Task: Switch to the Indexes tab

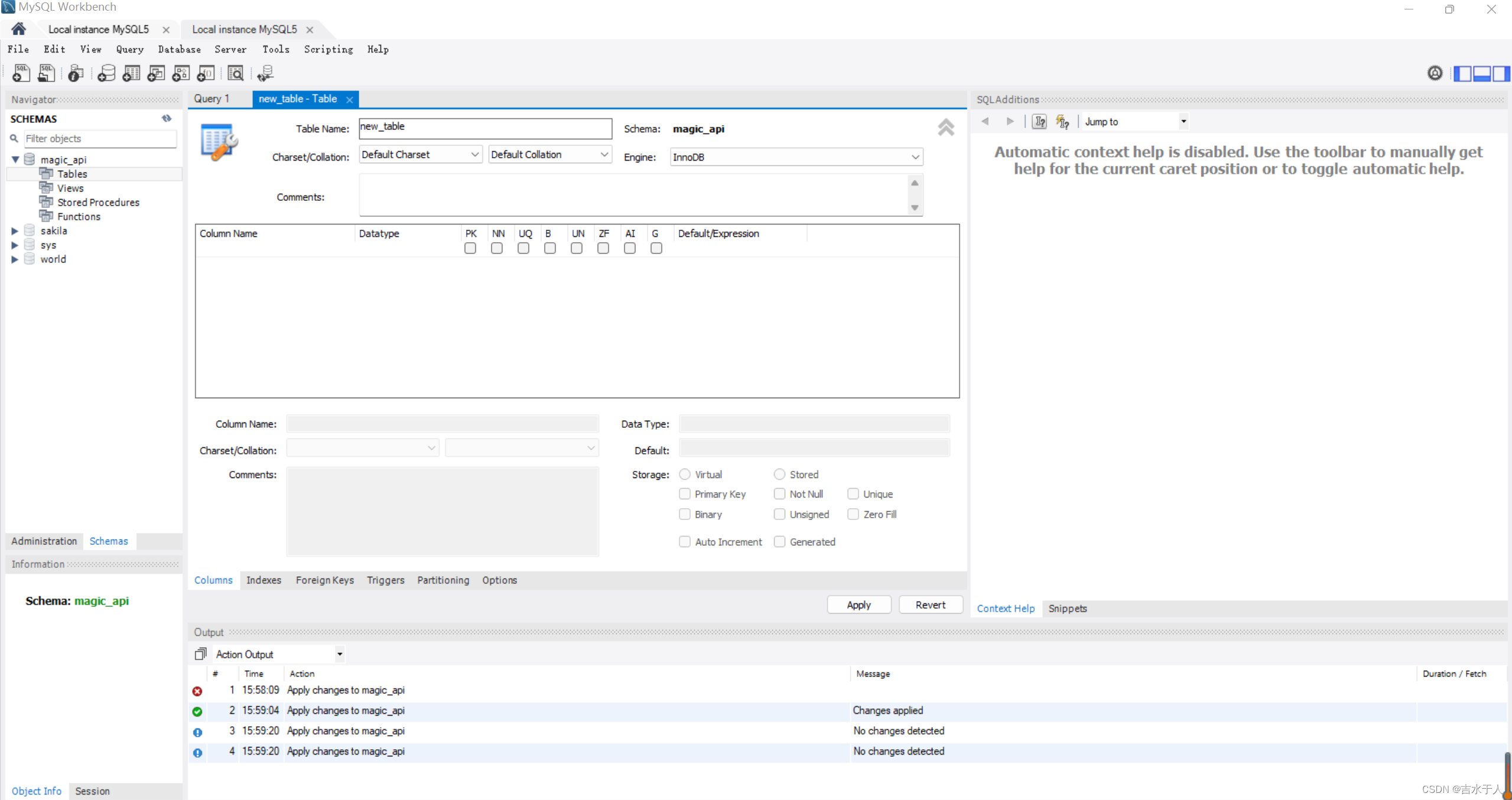Action: tap(263, 580)
